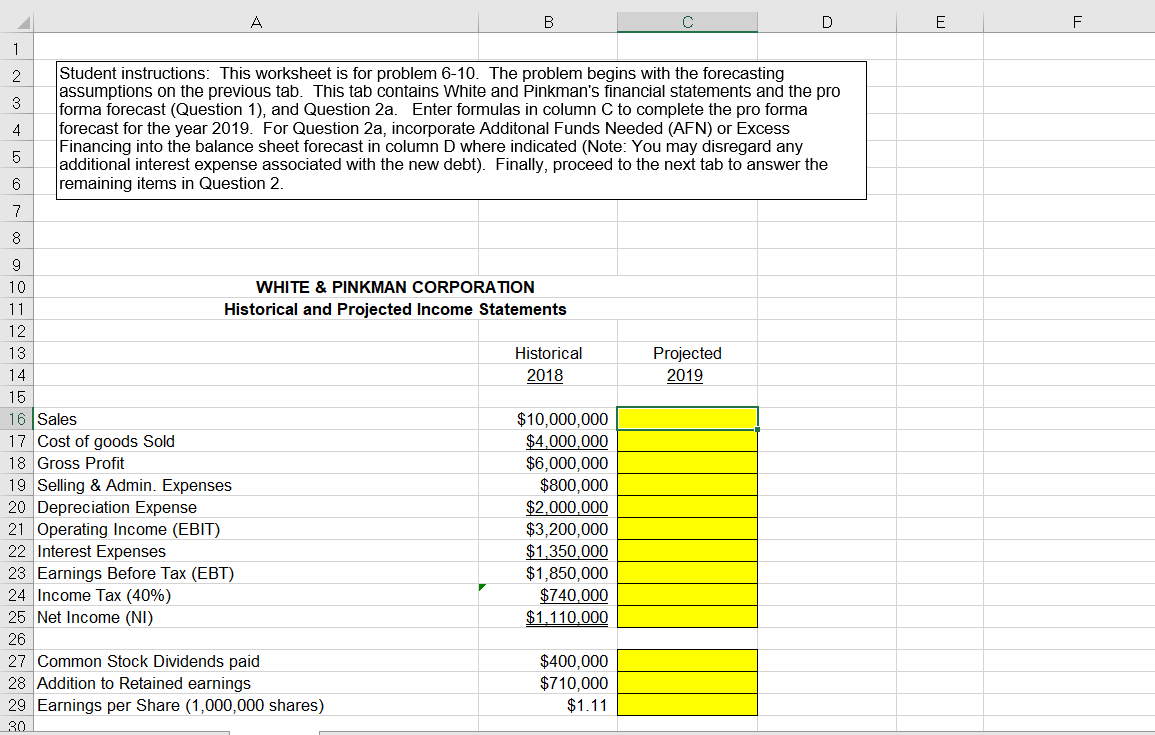This screenshot has width=1155, height=735.
Task: Click yellow projected Earnings per Share cell
Action: coord(687,705)
